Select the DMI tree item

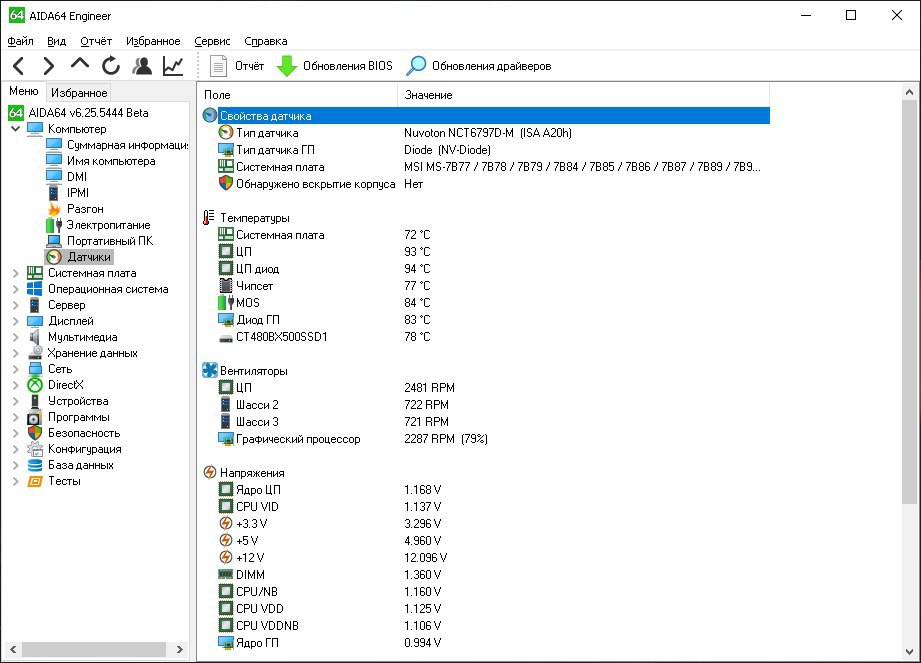click(x=67, y=177)
